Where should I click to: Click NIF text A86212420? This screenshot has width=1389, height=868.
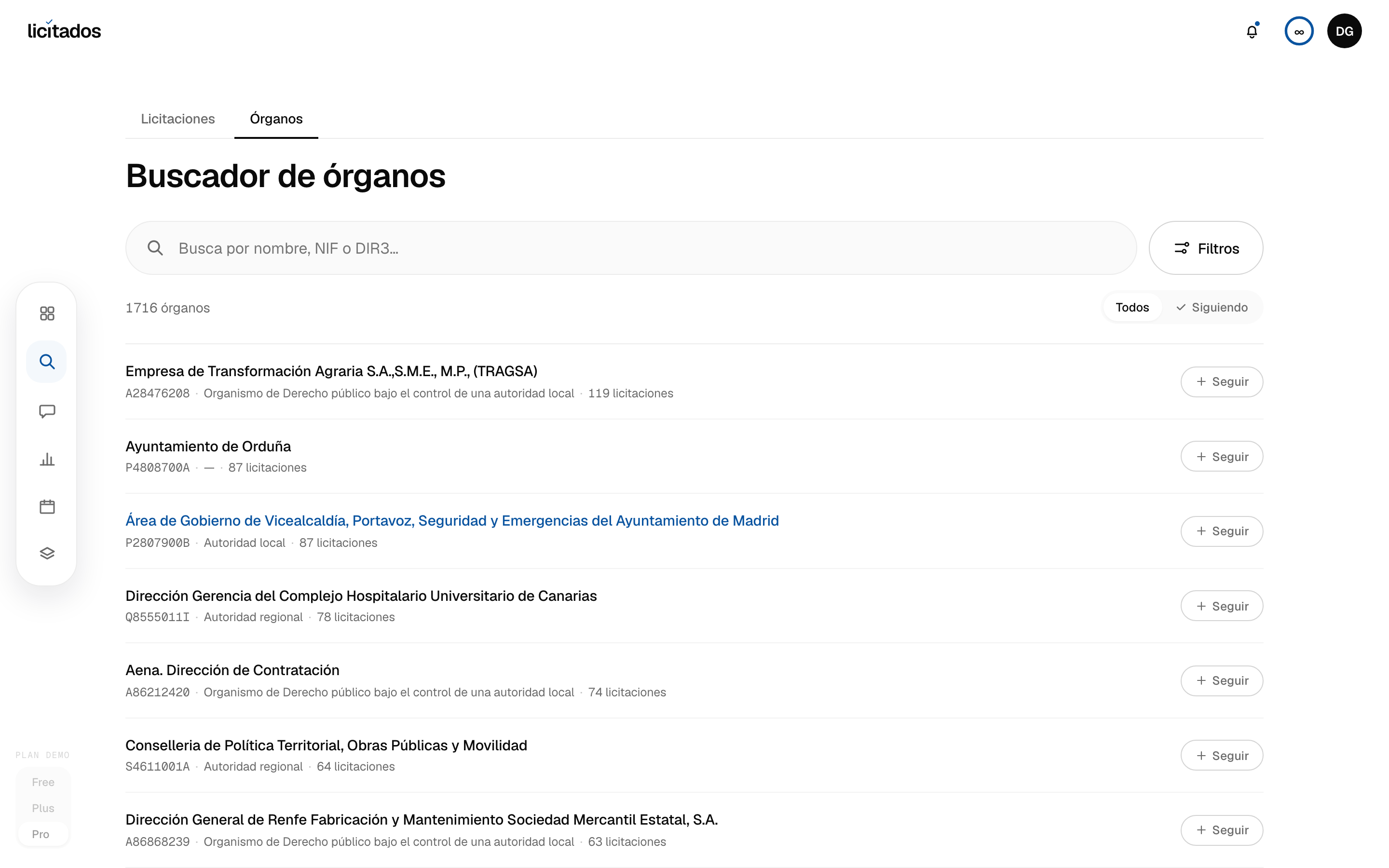(157, 692)
